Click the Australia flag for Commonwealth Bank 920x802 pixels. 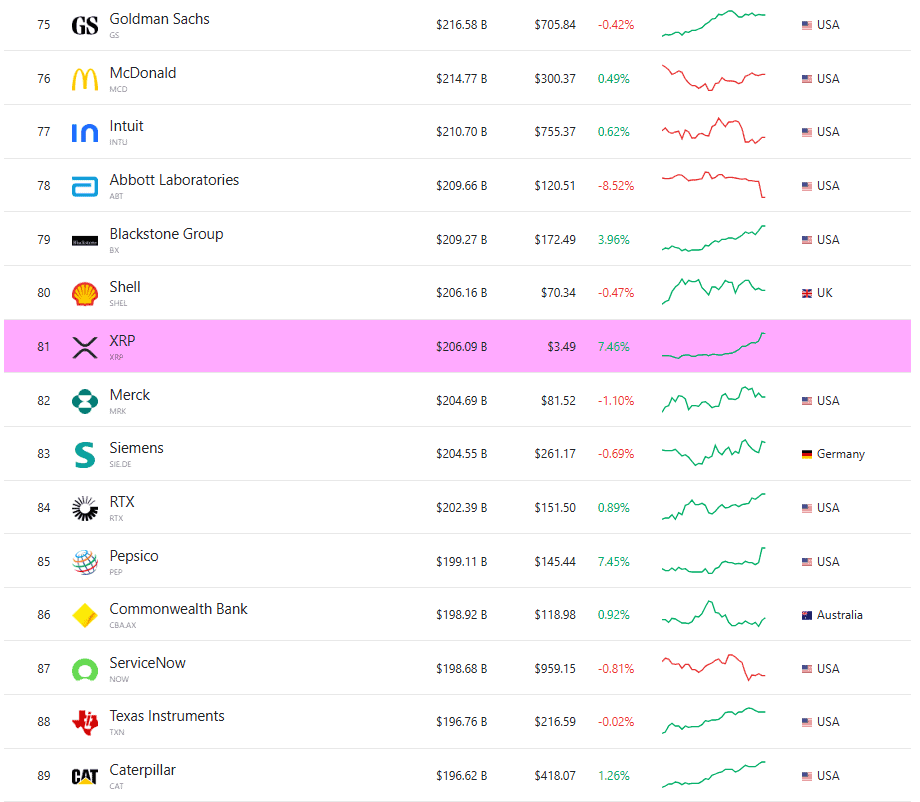pyautogui.click(x=807, y=615)
